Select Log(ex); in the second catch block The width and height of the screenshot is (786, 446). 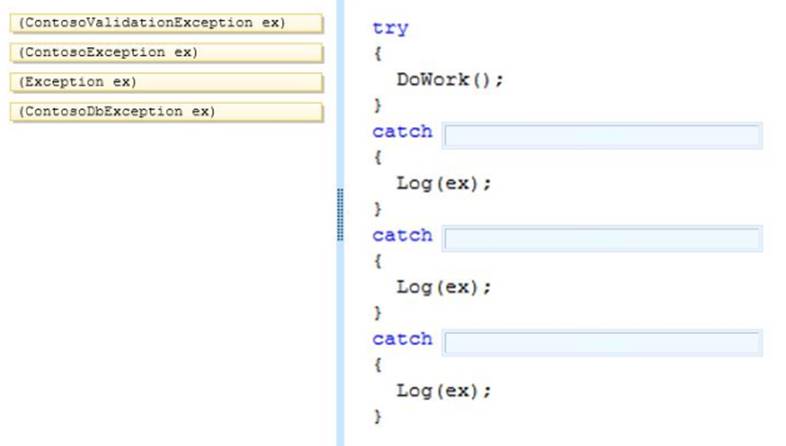[x=444, y=288]
